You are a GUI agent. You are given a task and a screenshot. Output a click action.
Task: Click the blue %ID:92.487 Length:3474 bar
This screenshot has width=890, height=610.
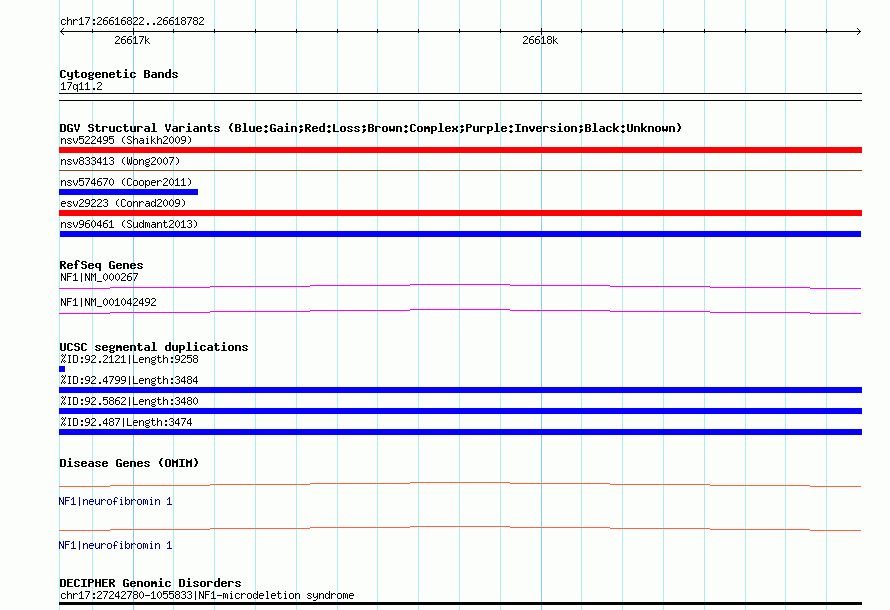point(460,432)
